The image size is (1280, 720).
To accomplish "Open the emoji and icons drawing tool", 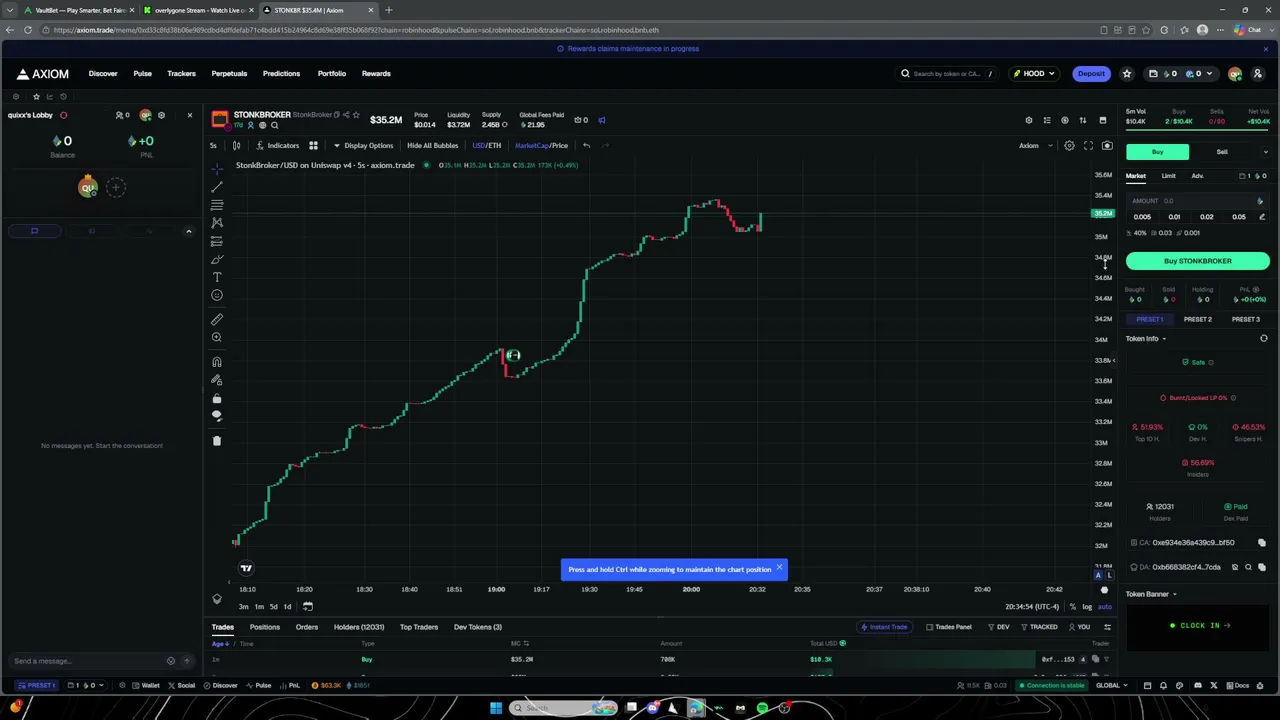I will coord(217,295).
